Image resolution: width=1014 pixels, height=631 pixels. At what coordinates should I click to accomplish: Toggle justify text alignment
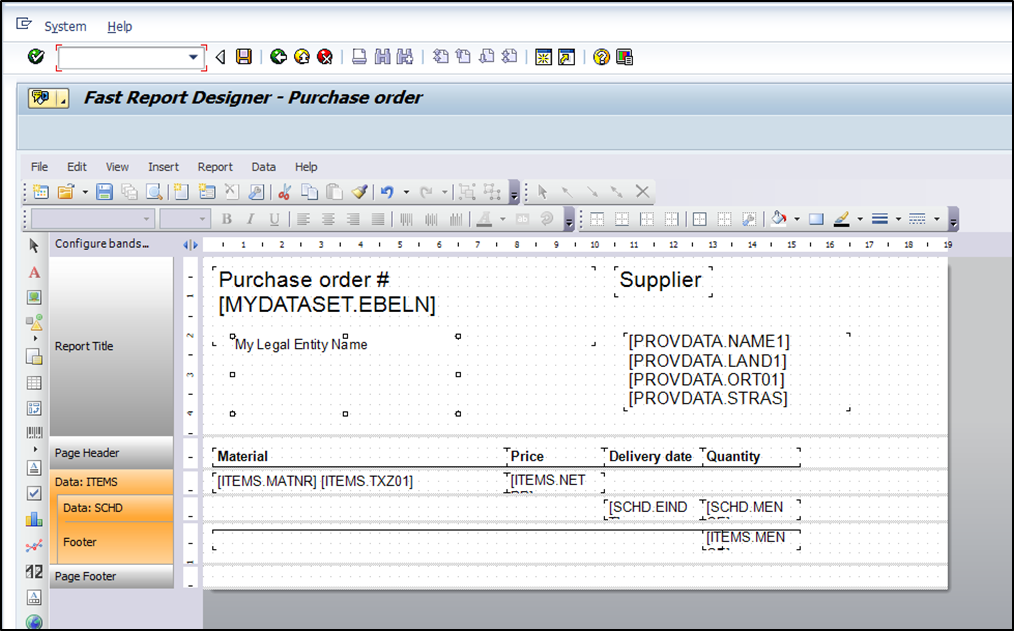[378, 219]
